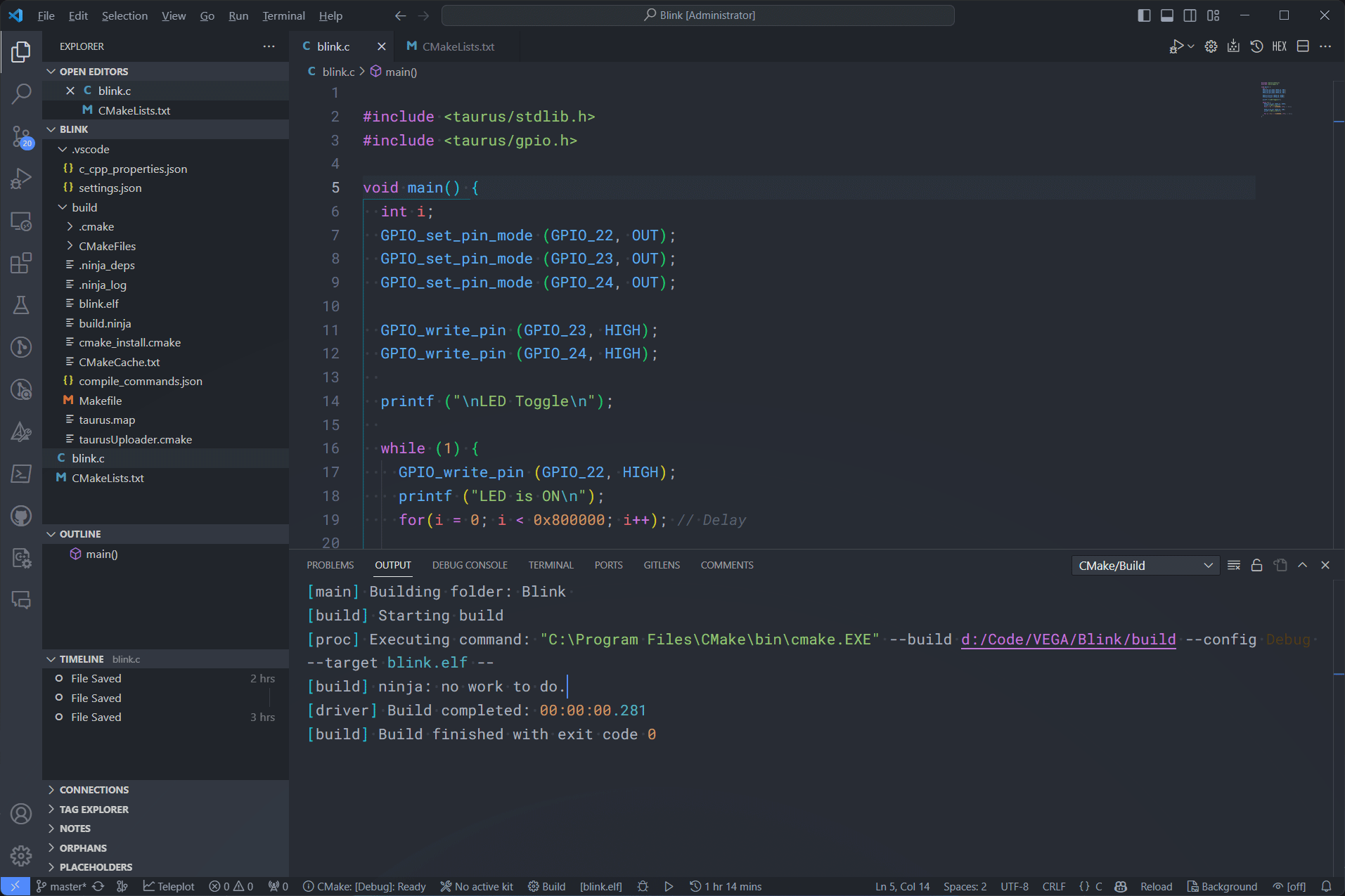Open the Accounts menu icon
1345x896 pixels.
(x=21, y=814)
